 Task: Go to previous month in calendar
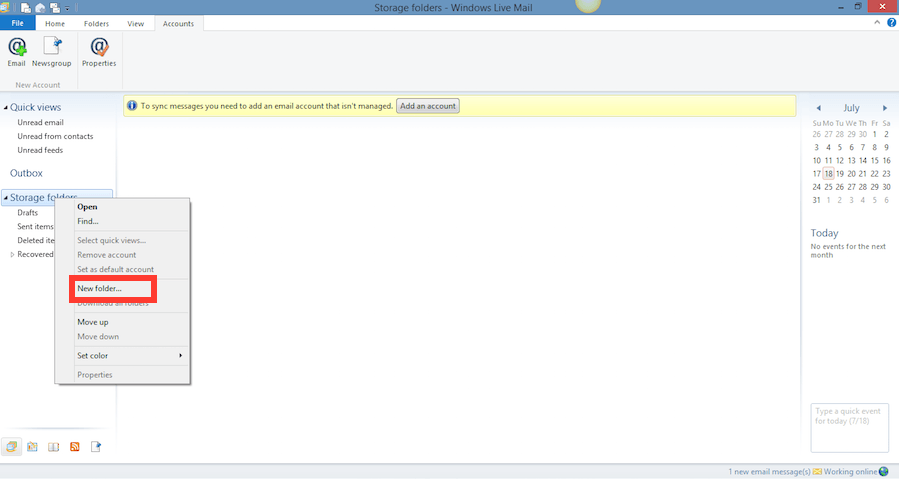(x=819, y=108)
